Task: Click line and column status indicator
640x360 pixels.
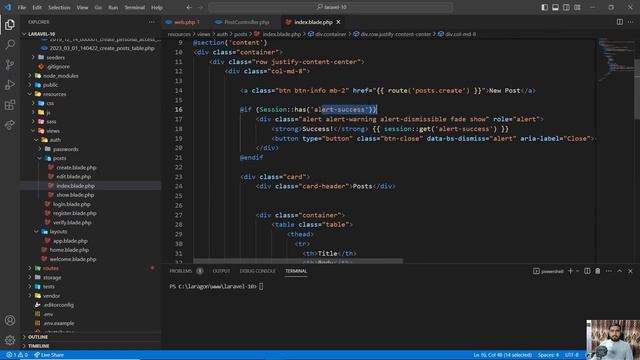Action: (x=502, y=355)
